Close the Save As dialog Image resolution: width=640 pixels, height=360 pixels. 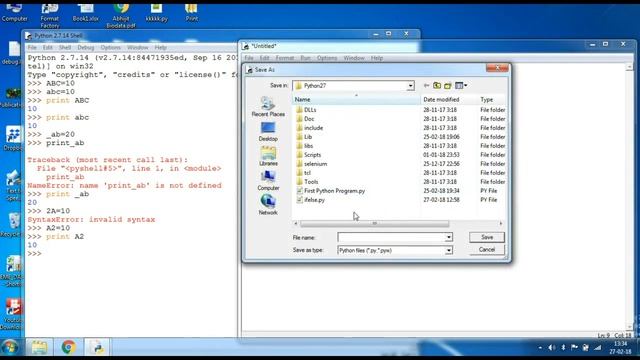click(x=497, y=68)
